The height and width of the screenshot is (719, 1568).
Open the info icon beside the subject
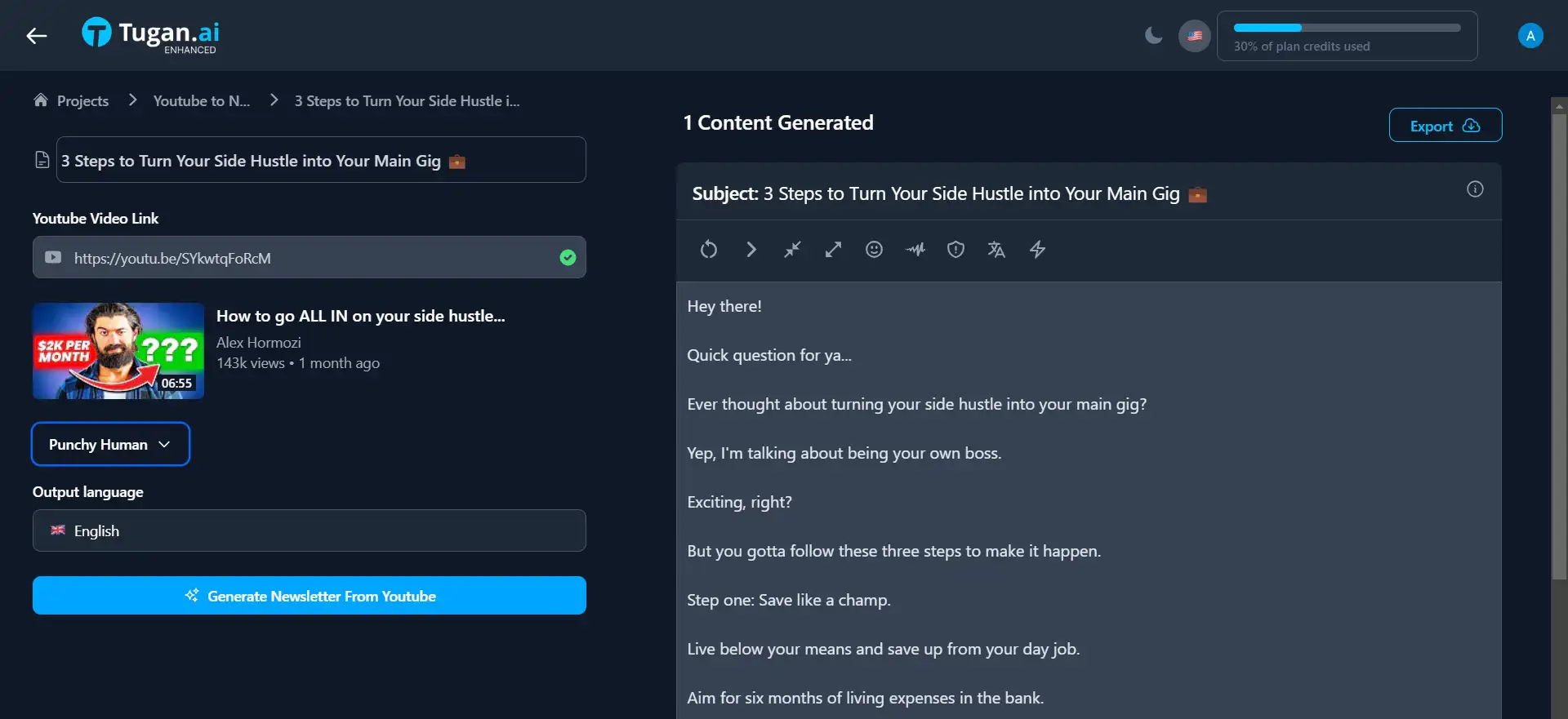coord(1475,189)
